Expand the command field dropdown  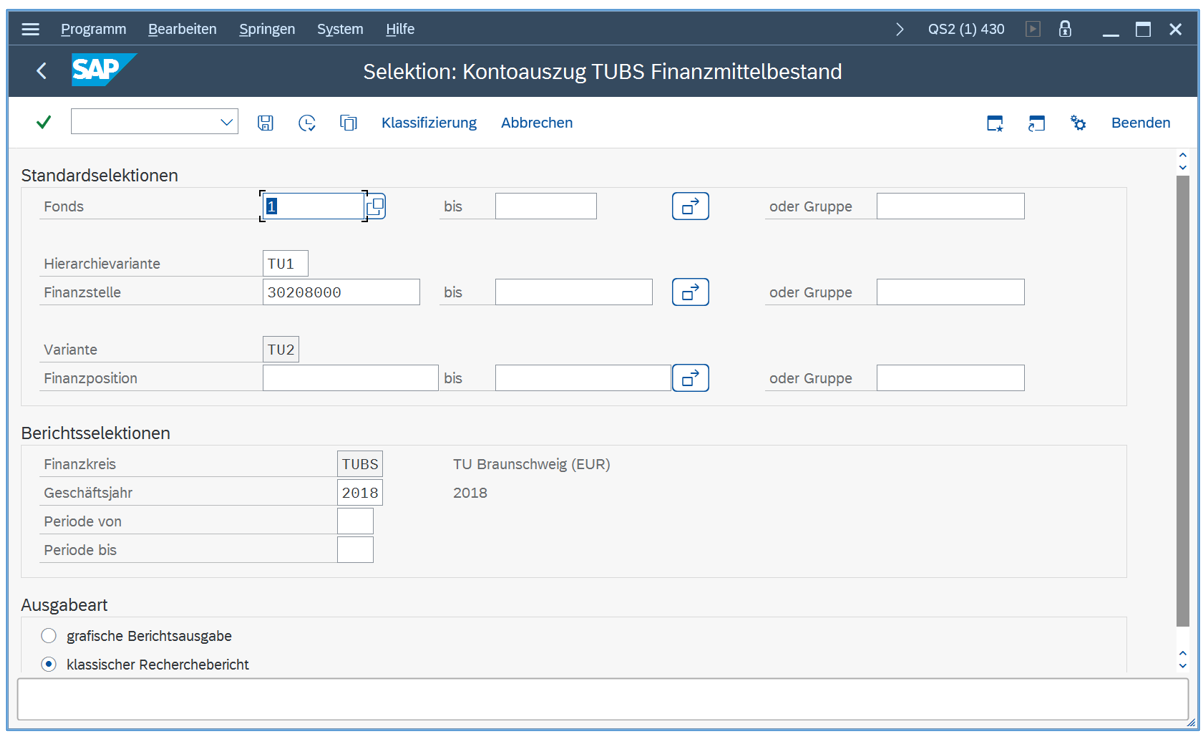226,122
